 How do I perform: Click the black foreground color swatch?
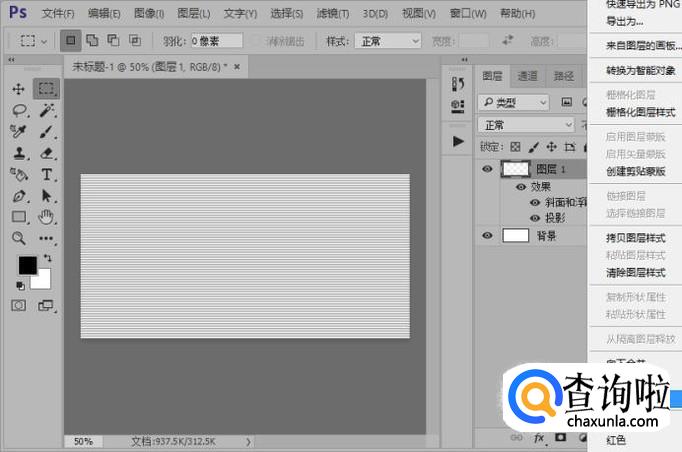[27, 265]
